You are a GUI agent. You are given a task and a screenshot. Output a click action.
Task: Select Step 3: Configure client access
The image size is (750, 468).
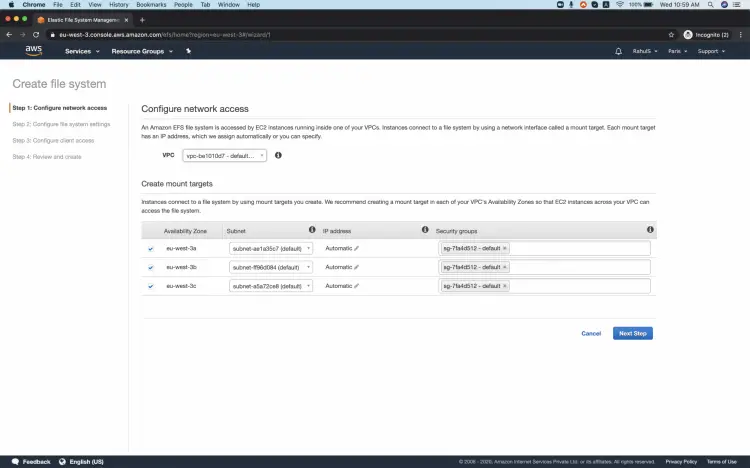click(x=53, y=140)
